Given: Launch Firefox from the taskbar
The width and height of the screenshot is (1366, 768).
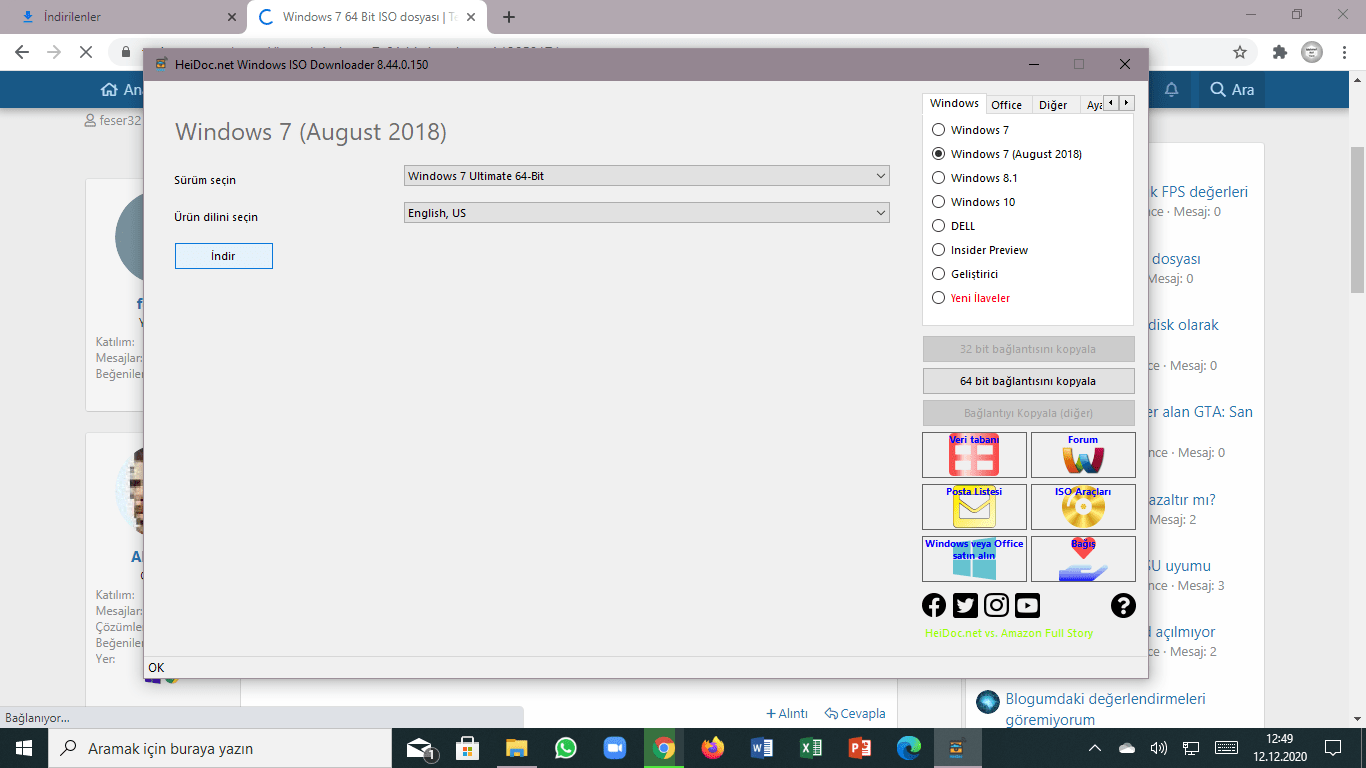Looking at the screenshot, I should tap(712, 748).
